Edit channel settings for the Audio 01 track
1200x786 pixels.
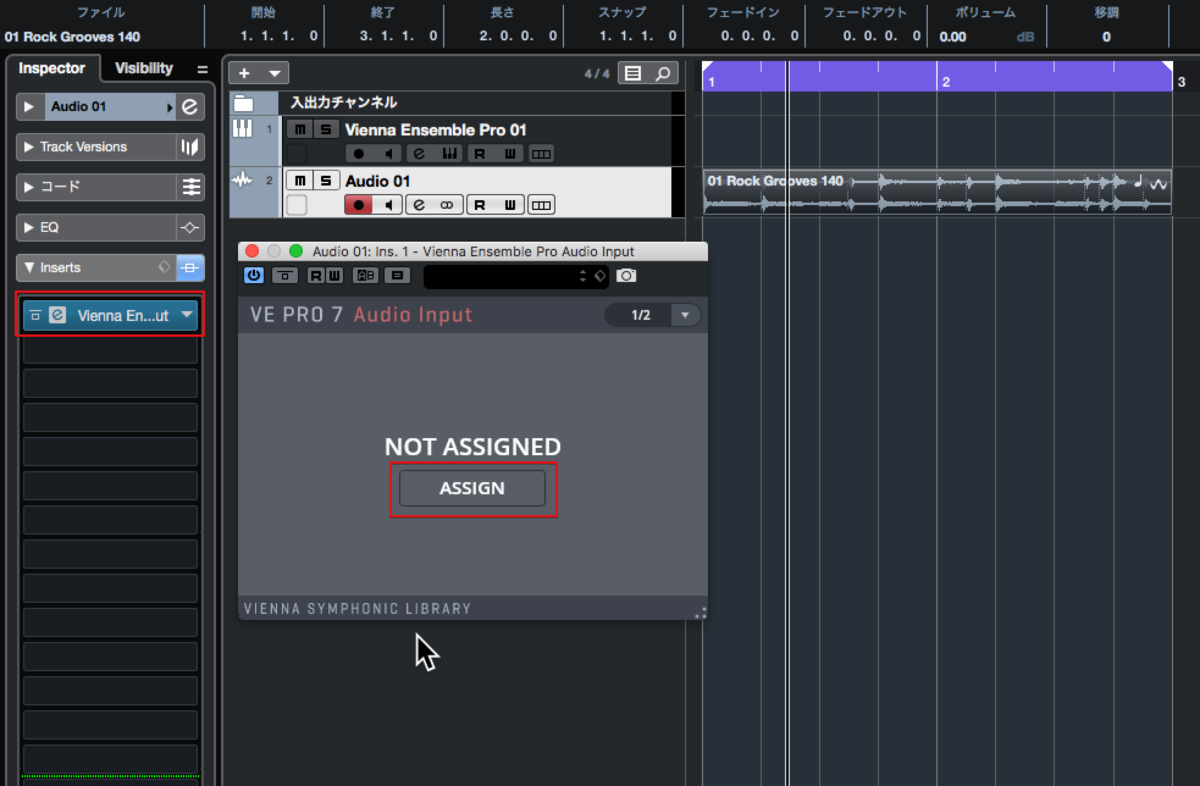(419, 205)
